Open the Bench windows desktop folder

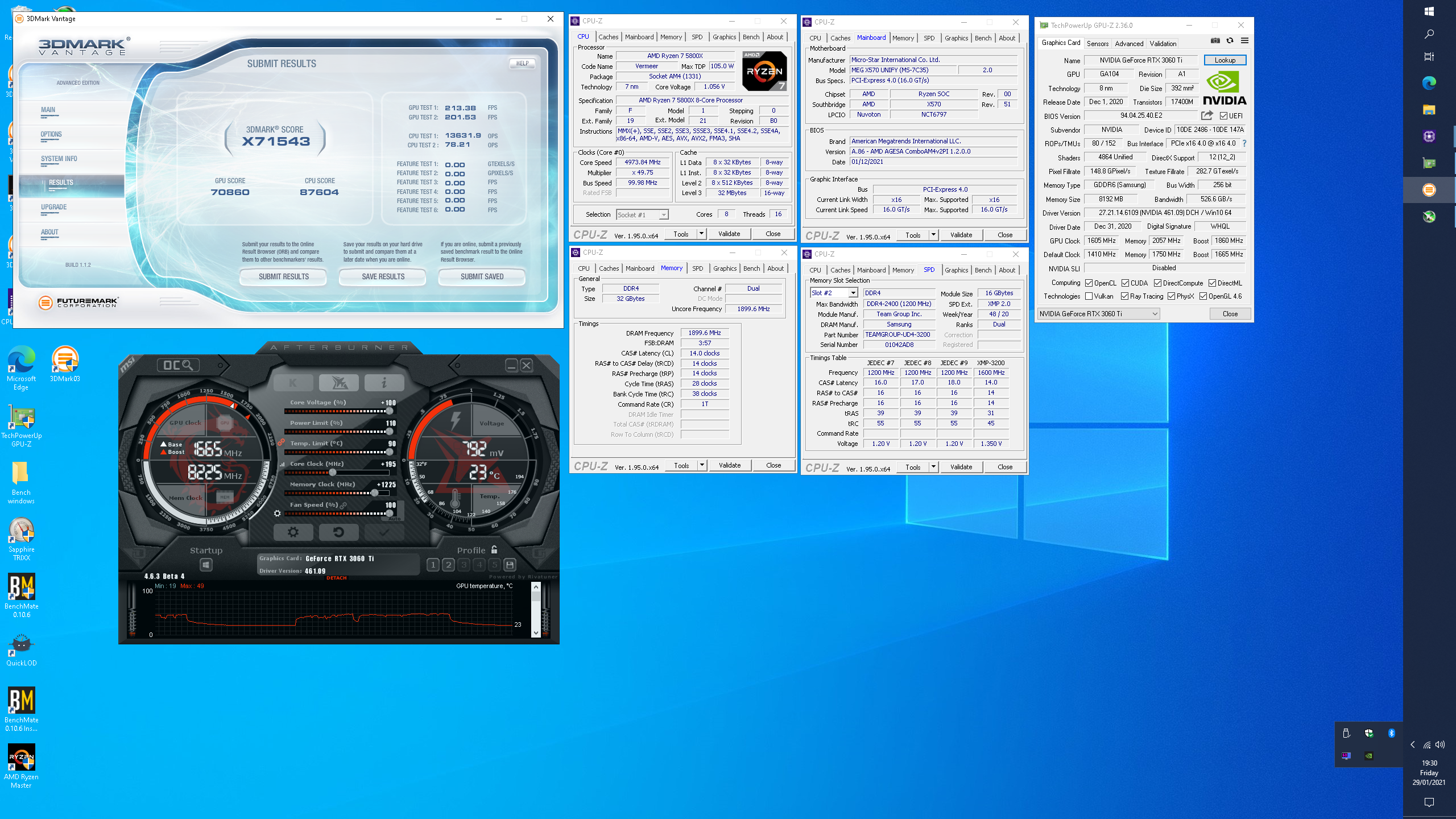pyautogui.click(x=22, y=482)
